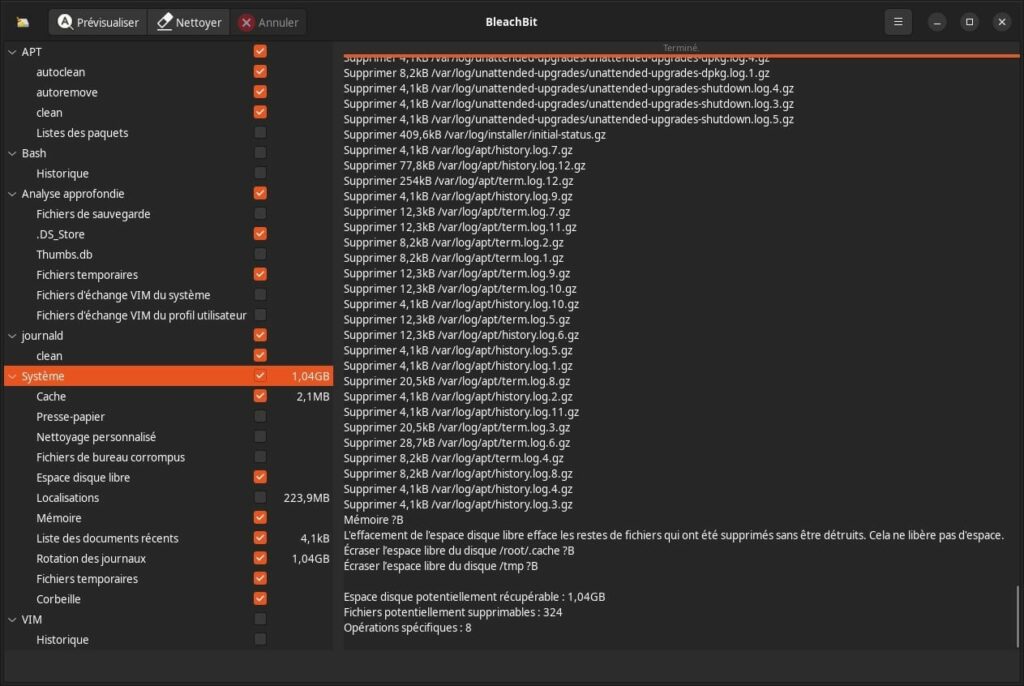Uncheck the Cache checkbox
Viewport: 1024px width, 686px height.
pyautogui.click(x=260, y=395)
